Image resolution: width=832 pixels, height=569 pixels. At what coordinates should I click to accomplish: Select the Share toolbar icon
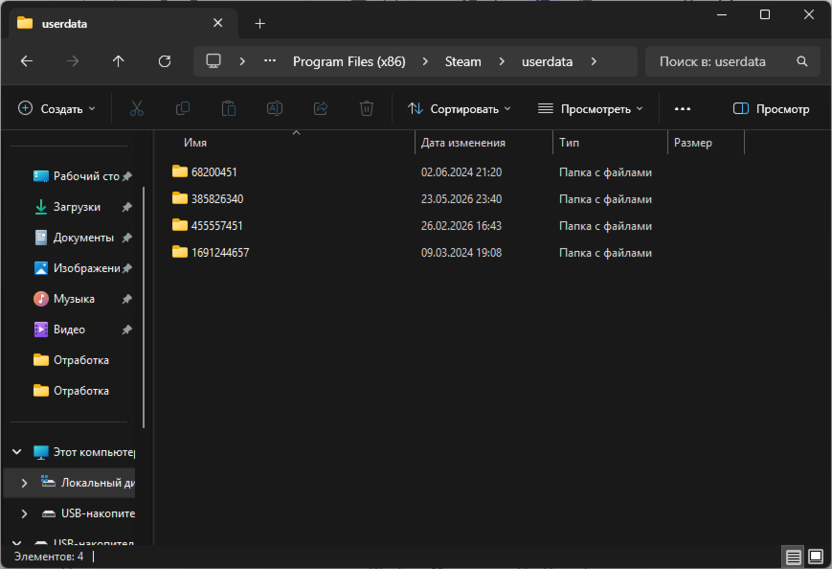tap(320, 109)
